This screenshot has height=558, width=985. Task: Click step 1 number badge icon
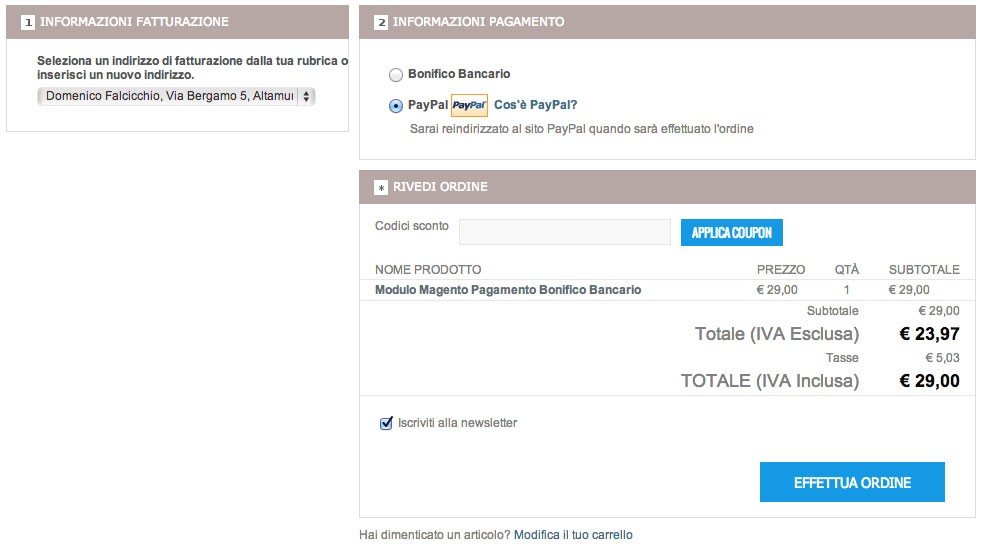click(28, 23)
